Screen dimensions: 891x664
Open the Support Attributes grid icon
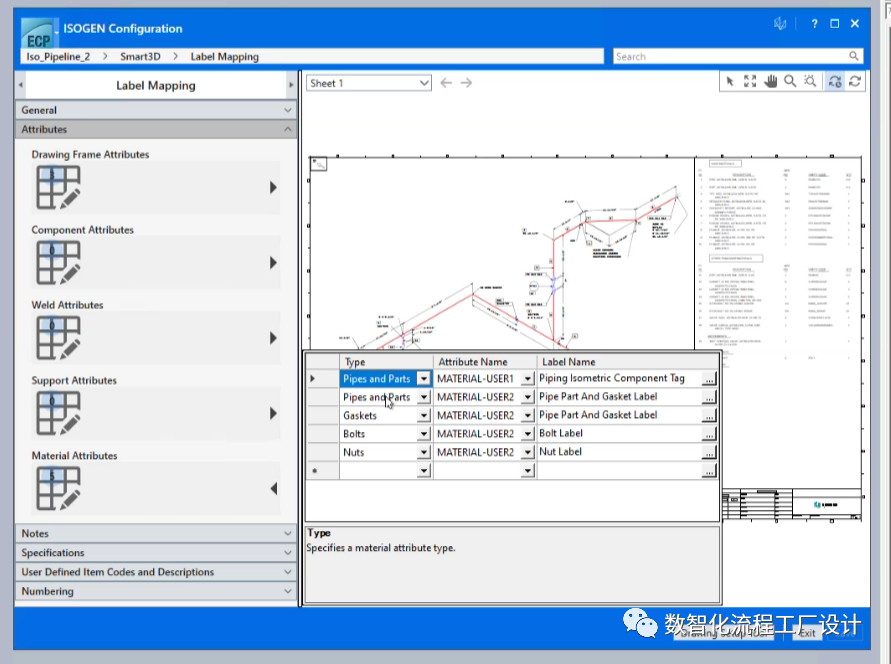click(x=58, y=413)
